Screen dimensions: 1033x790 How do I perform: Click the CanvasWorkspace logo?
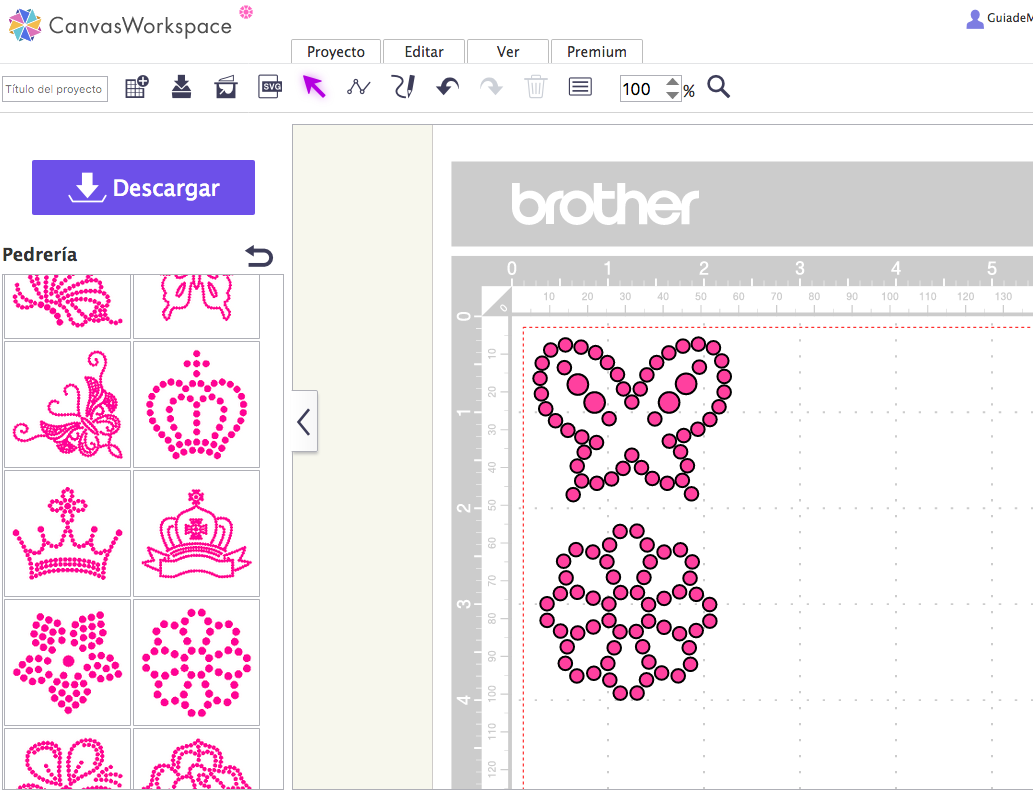[x=121, y=24]
